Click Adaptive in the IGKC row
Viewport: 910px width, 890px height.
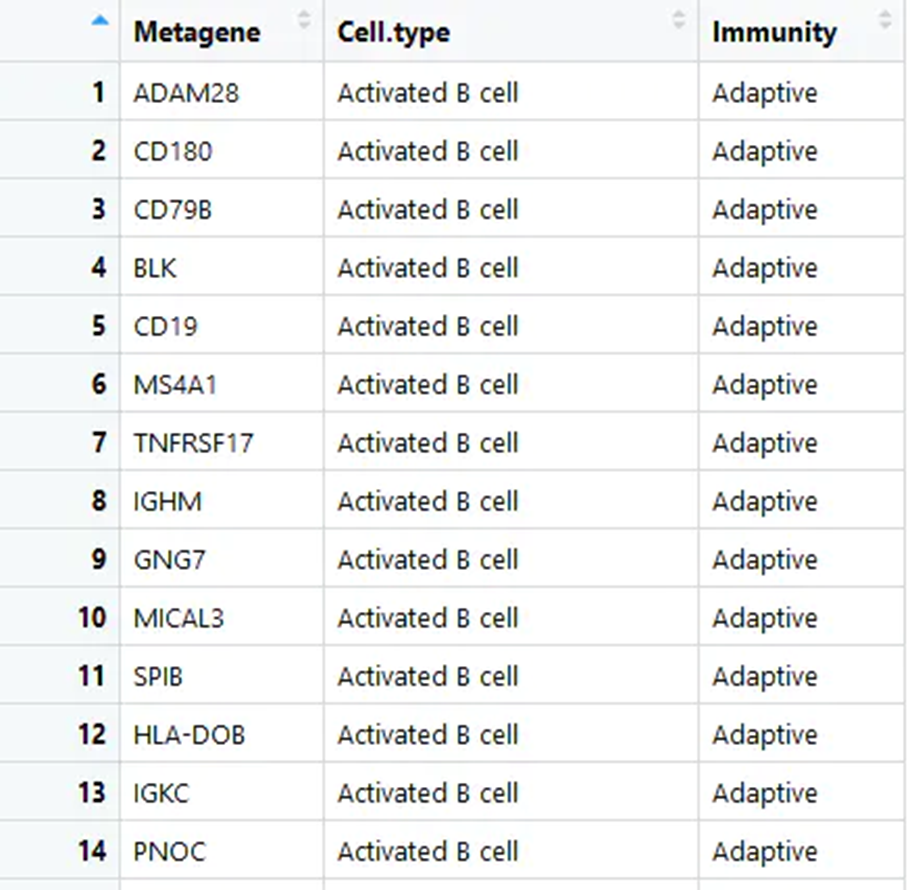tap(765, 793)
